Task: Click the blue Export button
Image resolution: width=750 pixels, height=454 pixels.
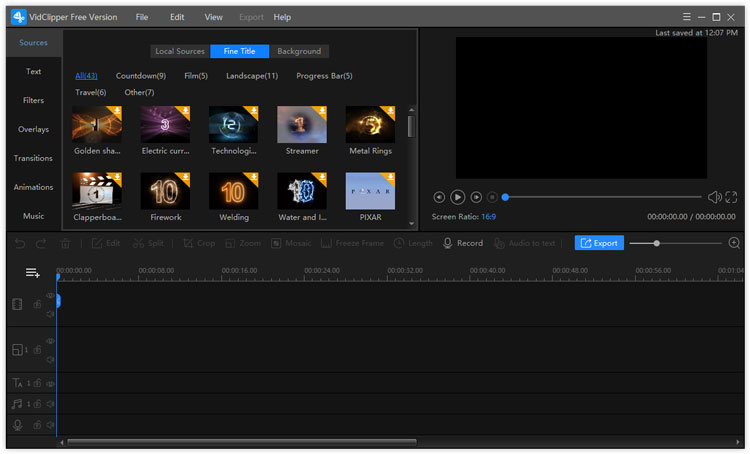Action: click(x=599, y=243)
